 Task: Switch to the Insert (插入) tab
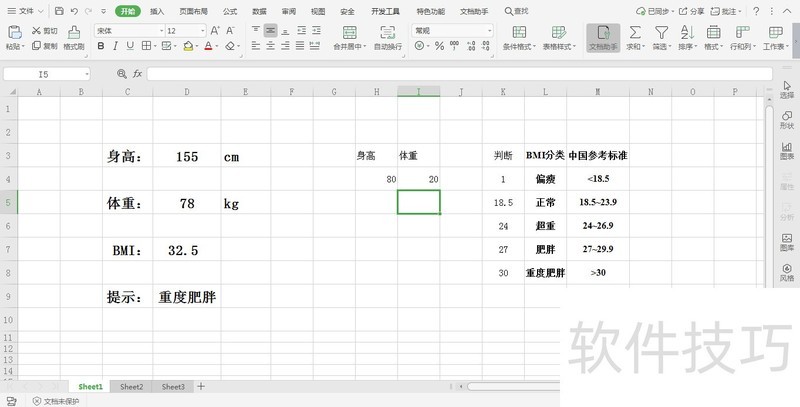157,11
